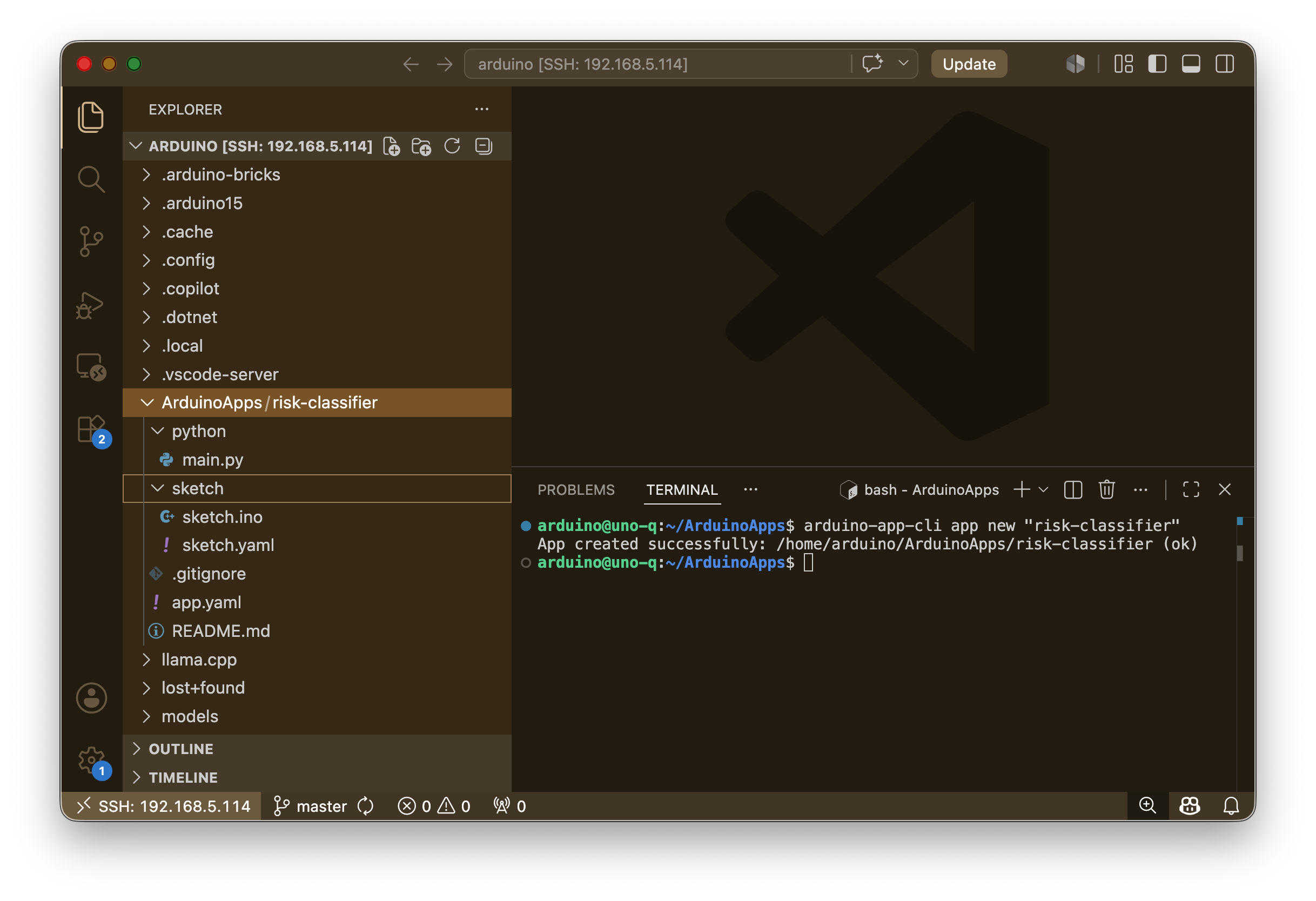
Task: Open the Run and Debug view
Action: click(x=91, y=305)
